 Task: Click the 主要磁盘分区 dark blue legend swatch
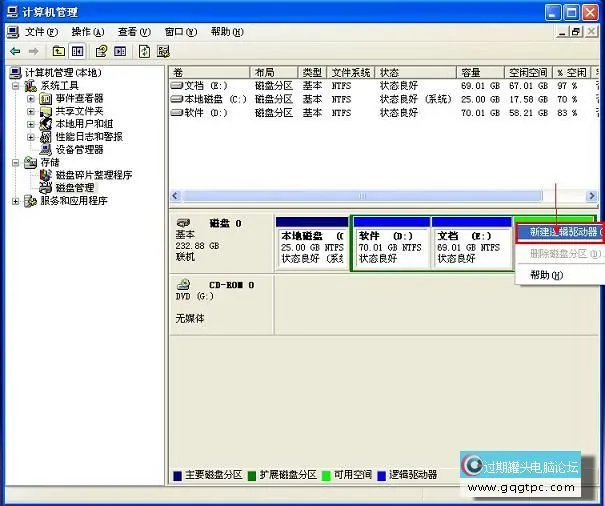click(x=177, y=476)
